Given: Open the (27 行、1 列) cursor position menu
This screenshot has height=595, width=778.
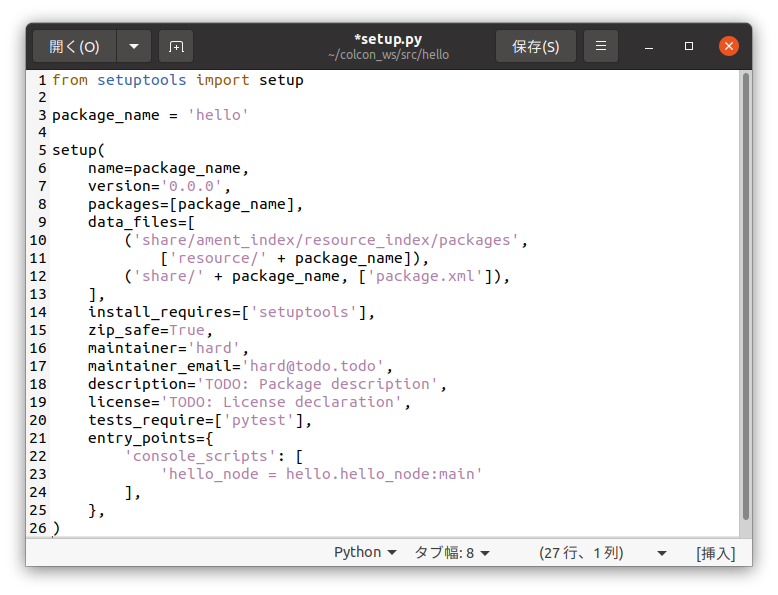Looking at the screenshot, I should [x=602, y=552].
